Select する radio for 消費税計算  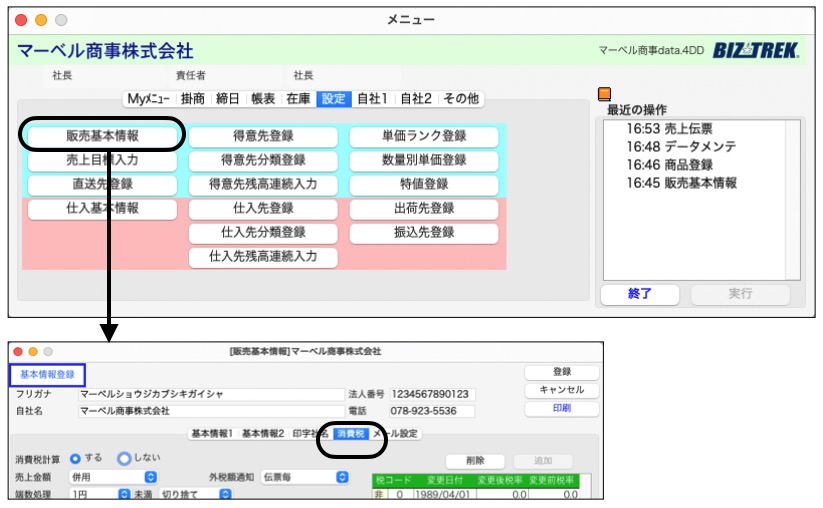click(x=75, y=459)
